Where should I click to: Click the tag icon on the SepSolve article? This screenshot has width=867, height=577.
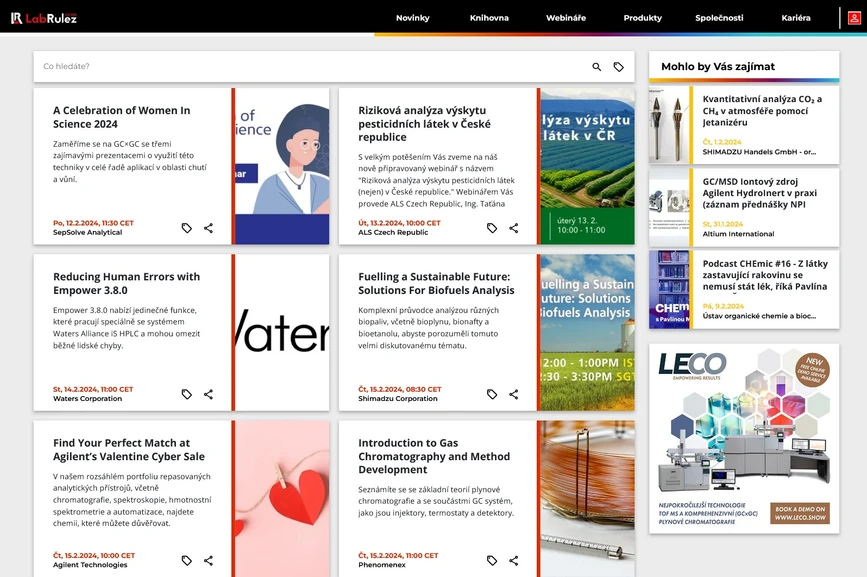tap(186, 227)
